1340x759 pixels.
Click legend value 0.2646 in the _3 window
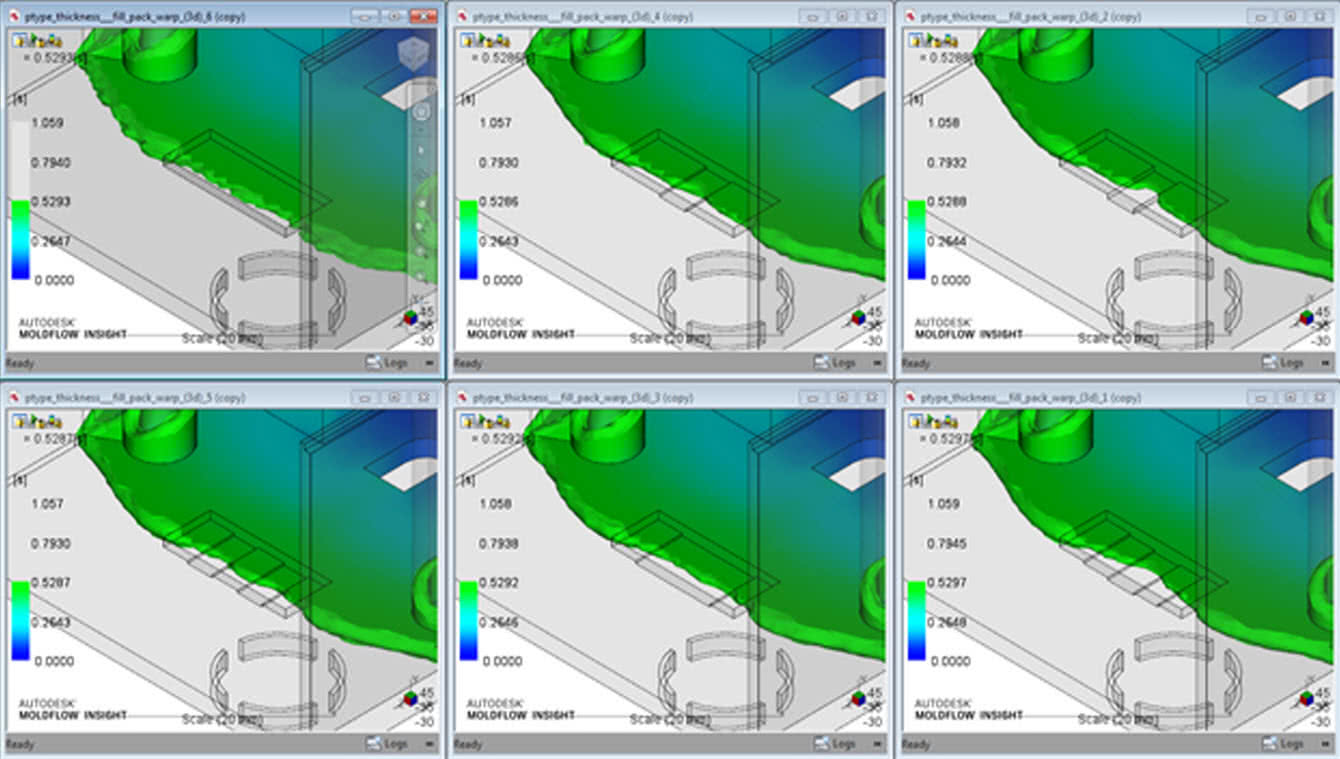click(500, 622)
